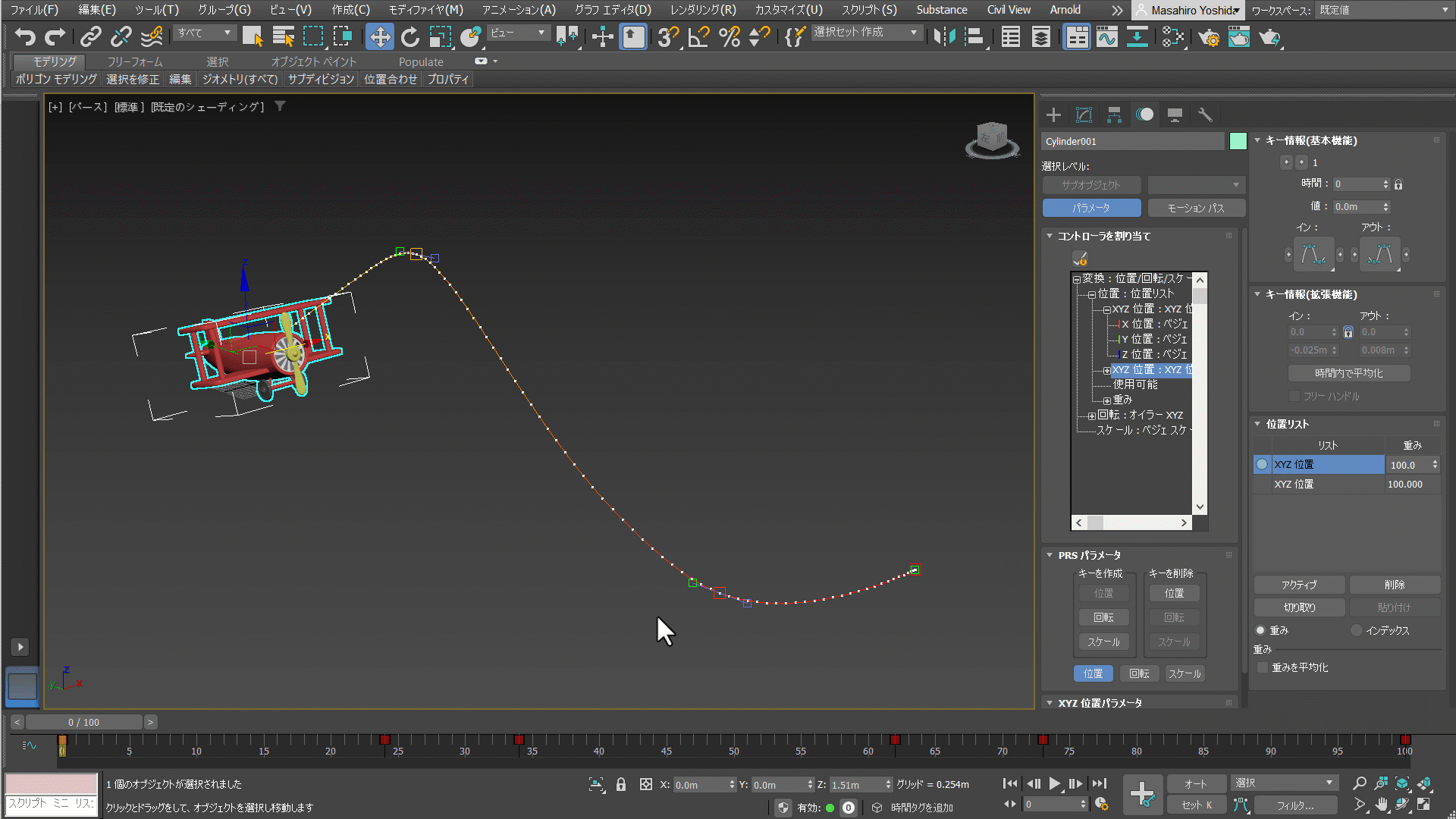Switch to the Populate ribbon tab
This screenshot has width=1456, height=819.
click(x=421, y=61)
